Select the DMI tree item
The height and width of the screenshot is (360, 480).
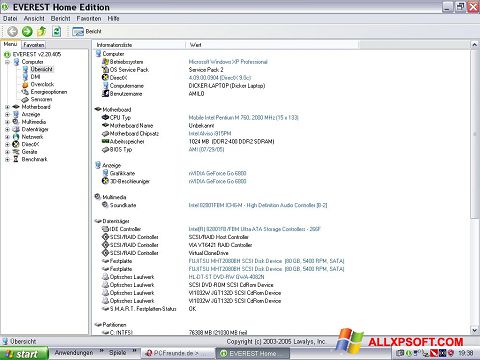click(35, 77)
